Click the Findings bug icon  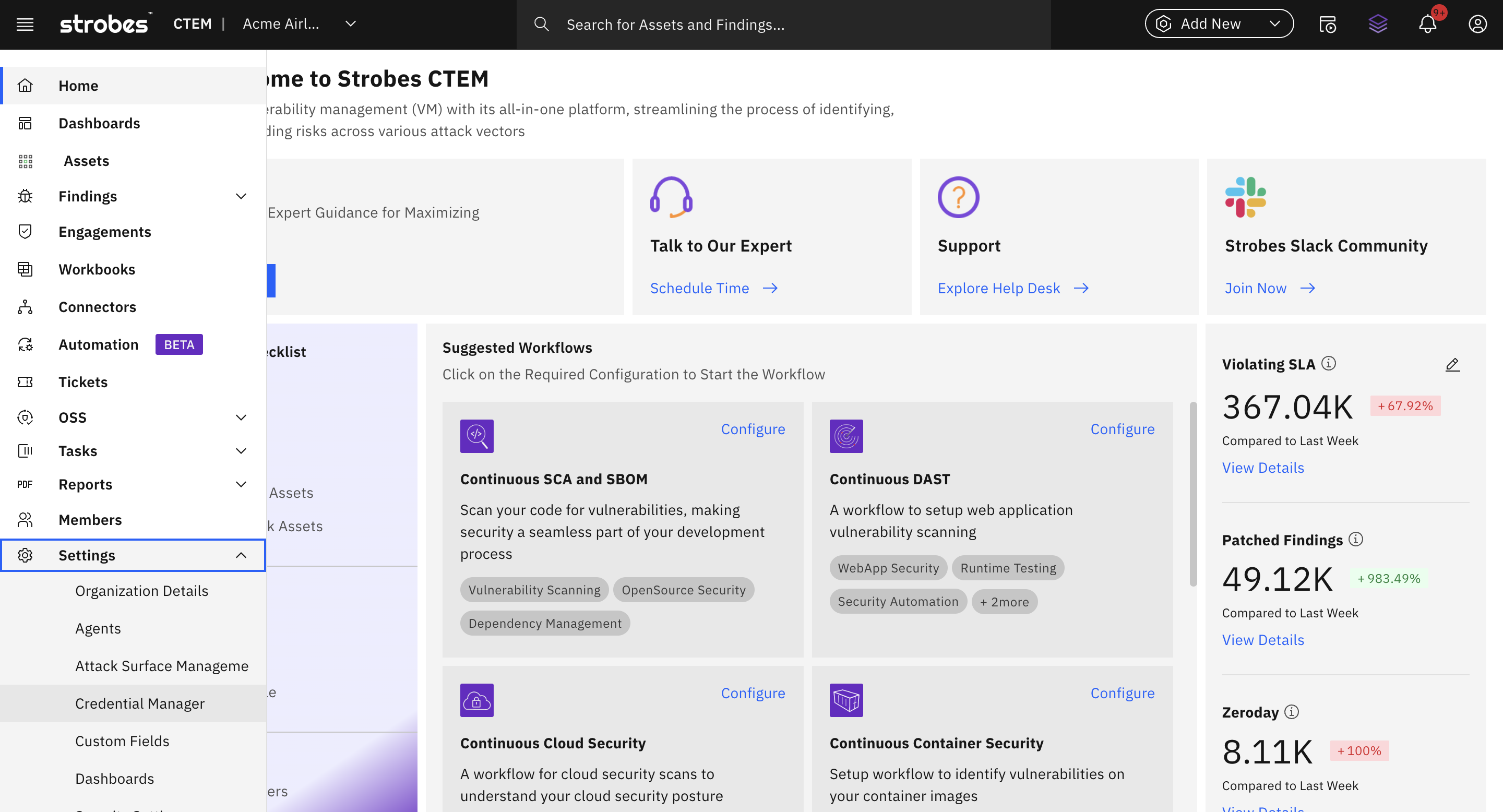25,196
